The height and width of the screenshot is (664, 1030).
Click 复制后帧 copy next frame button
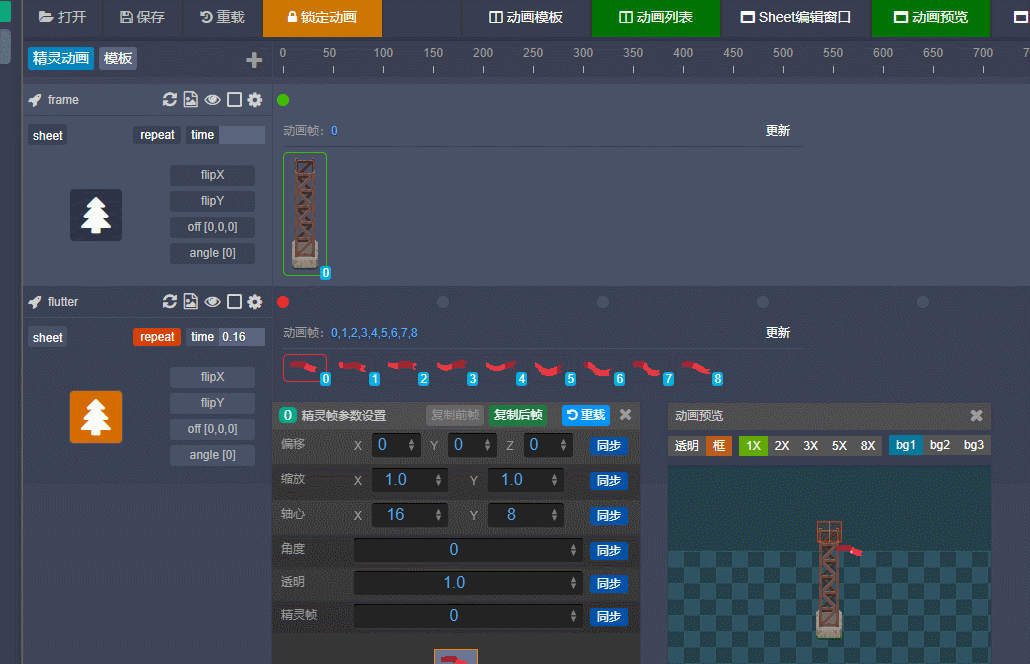(x=518, y=415)
